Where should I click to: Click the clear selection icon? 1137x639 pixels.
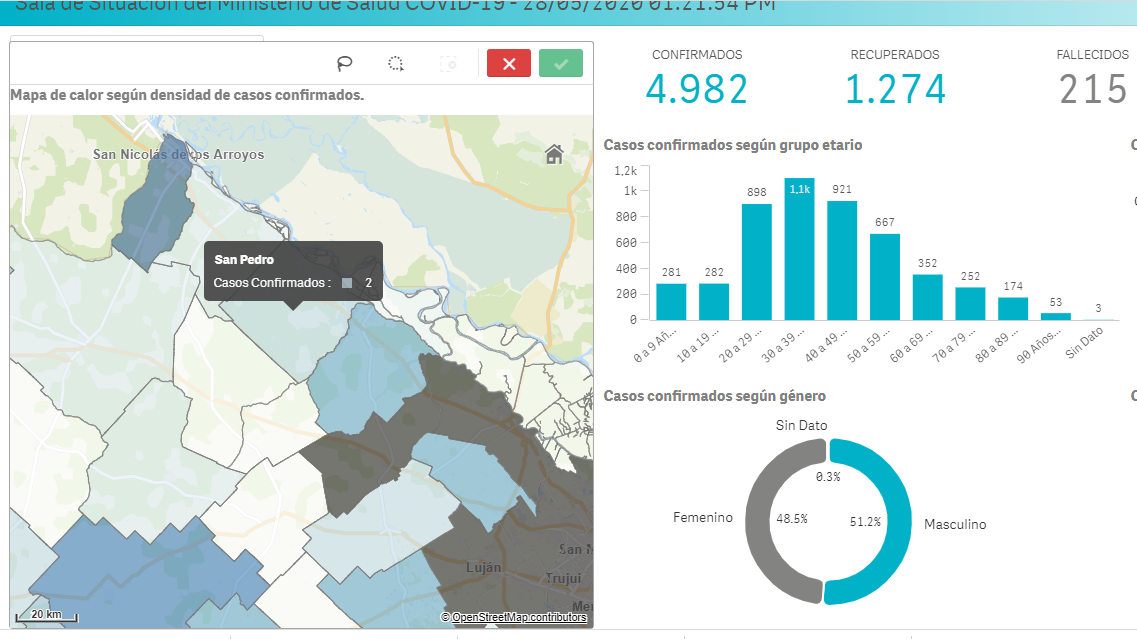pyautogui.click(x=448, y=64)
